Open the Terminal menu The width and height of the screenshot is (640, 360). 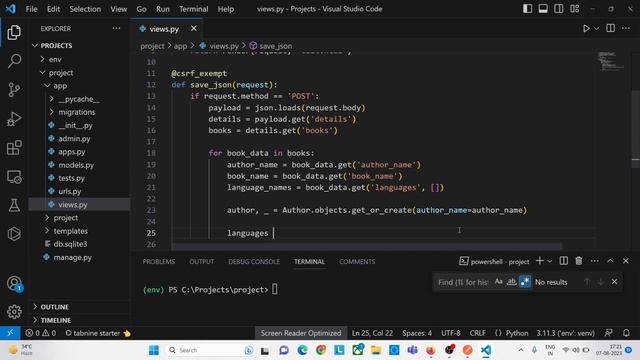point(193,9)
